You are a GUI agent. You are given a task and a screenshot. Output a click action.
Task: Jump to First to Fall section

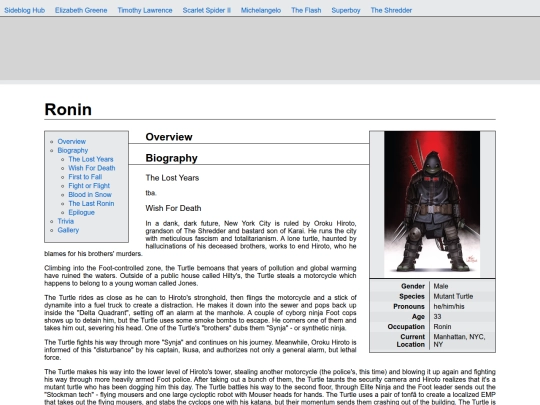coord(85,177)
